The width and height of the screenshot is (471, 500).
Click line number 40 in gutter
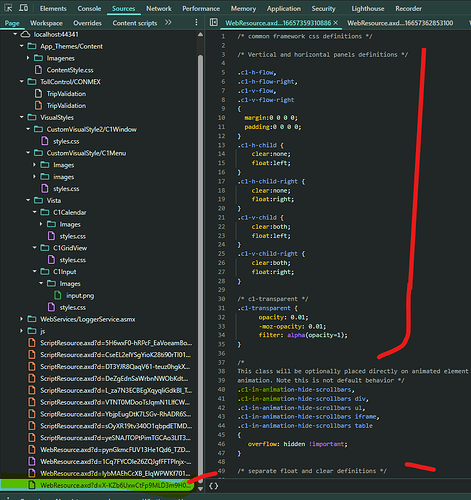(222, 389)
